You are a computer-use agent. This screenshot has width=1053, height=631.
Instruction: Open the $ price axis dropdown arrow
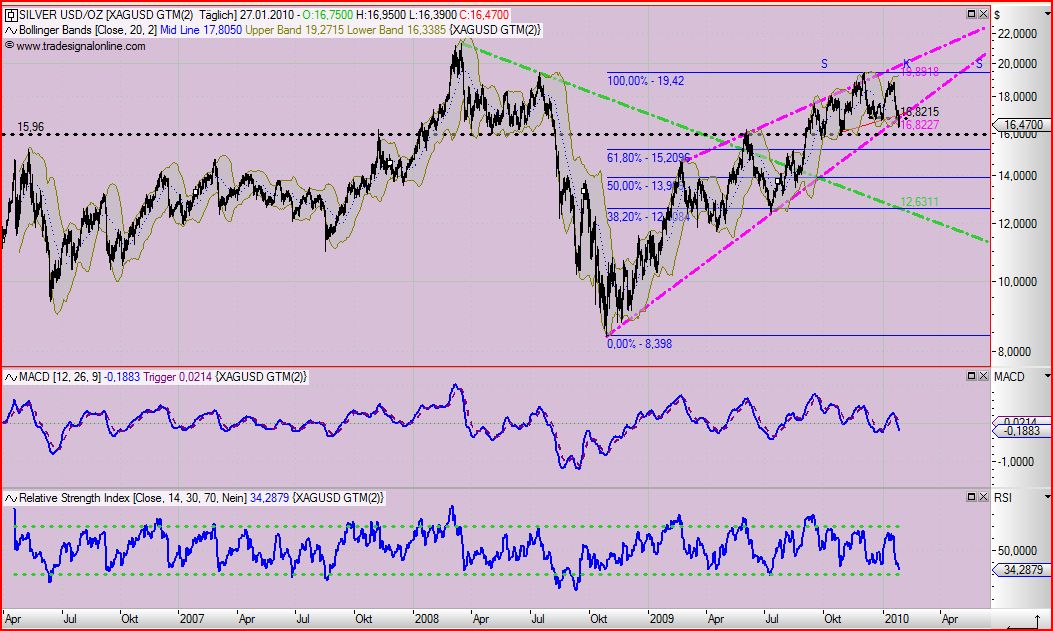point(1046,15)
